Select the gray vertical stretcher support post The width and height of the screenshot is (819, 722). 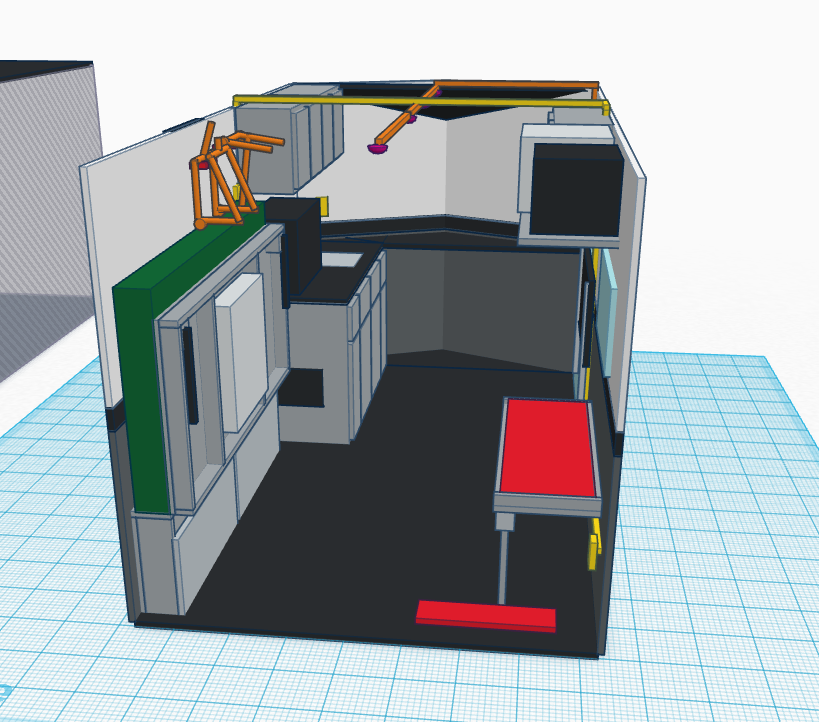click(x=502, y=567)
